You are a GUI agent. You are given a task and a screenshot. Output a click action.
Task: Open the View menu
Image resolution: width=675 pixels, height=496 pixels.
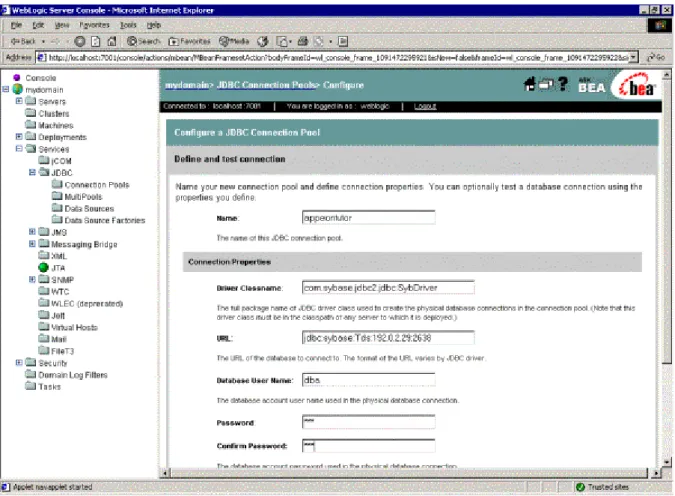pyautogui.click(x=62, y=25)
